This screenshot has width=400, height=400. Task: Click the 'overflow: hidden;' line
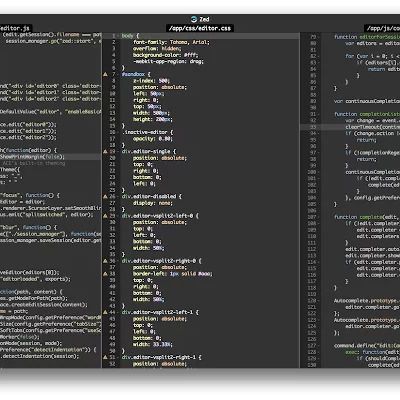(x=157, y=48)
